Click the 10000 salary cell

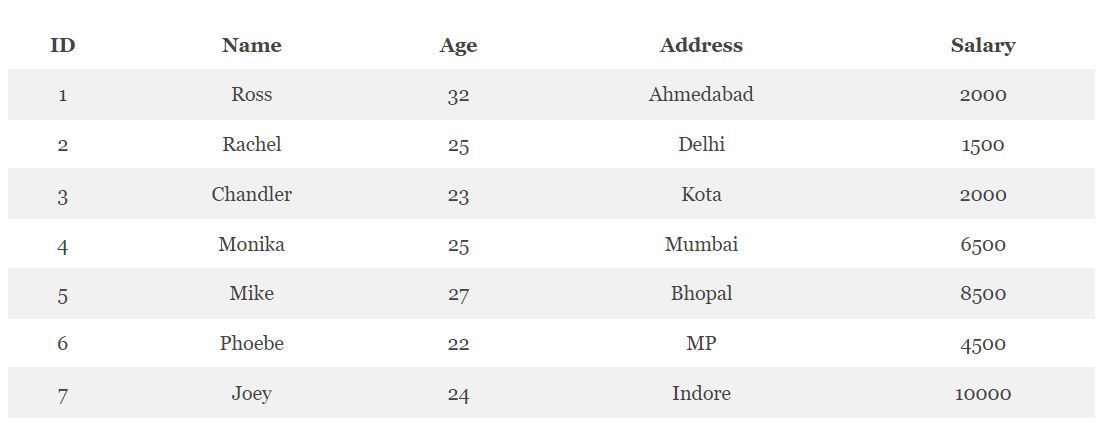[983, 394]
